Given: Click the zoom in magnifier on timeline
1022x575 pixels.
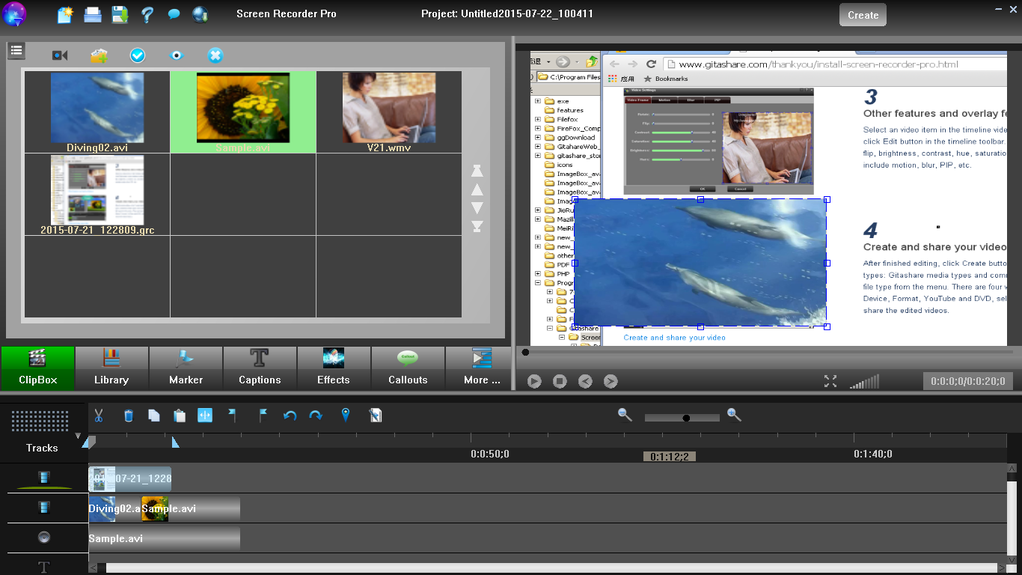Looking at the screenshot, I should [x=734, y=415].
